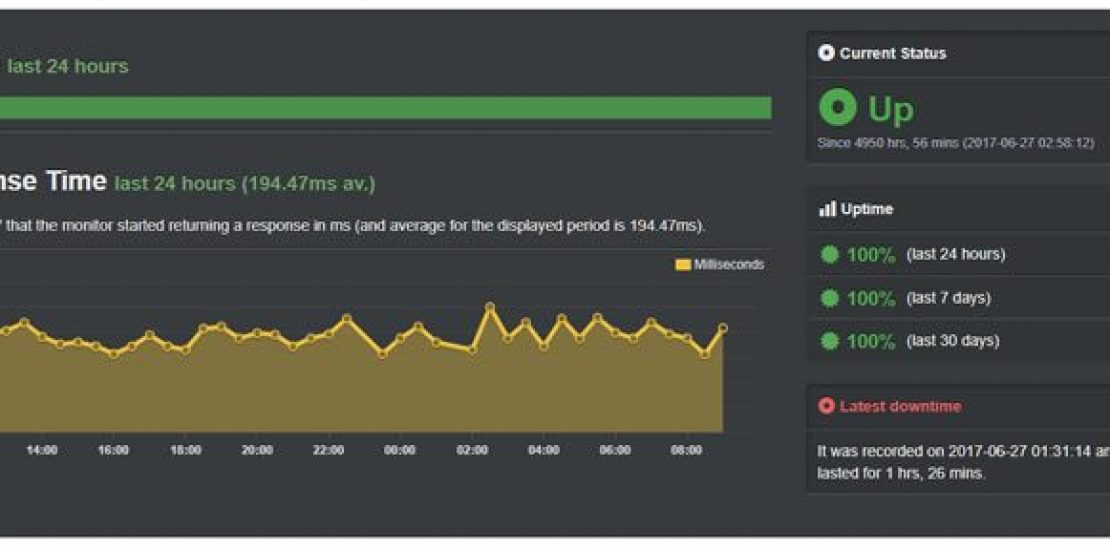The height and width of the screenshot is (550, 1110).
Task: Click the 14:00 time axis label
Action: pyautogui.click(x=41, y=451)
